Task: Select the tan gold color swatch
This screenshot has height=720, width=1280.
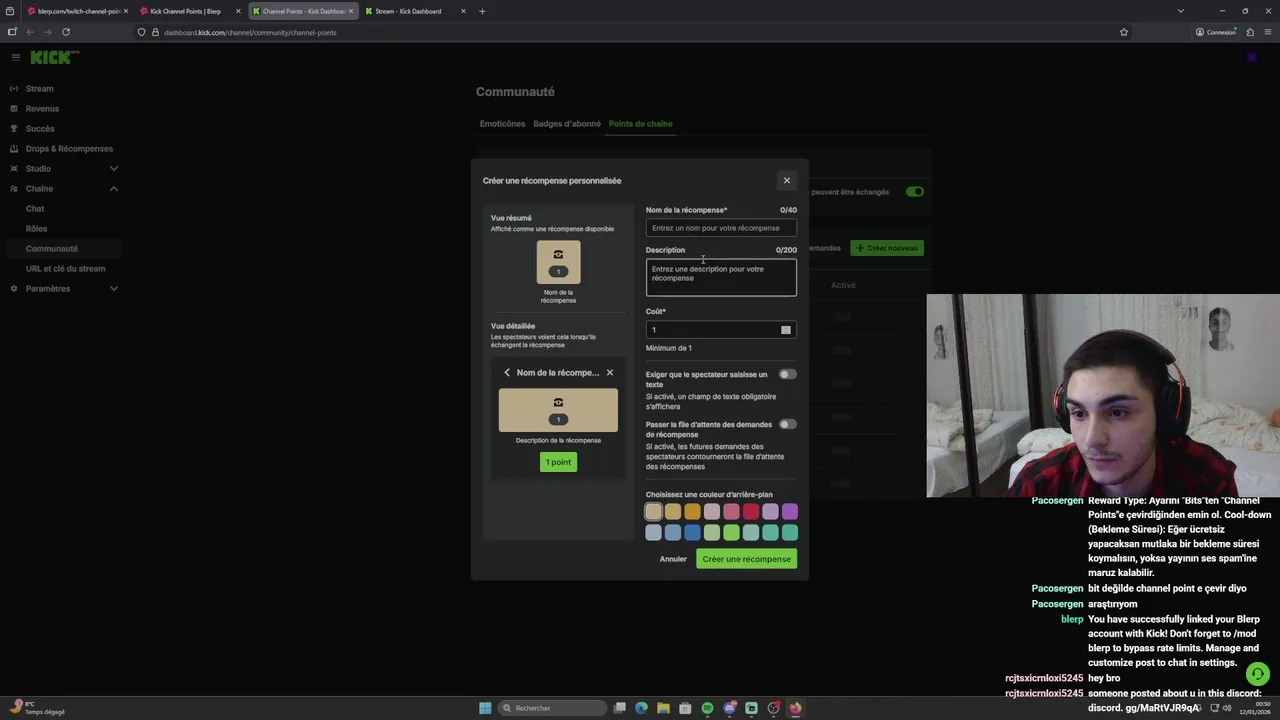Action: 673,512
